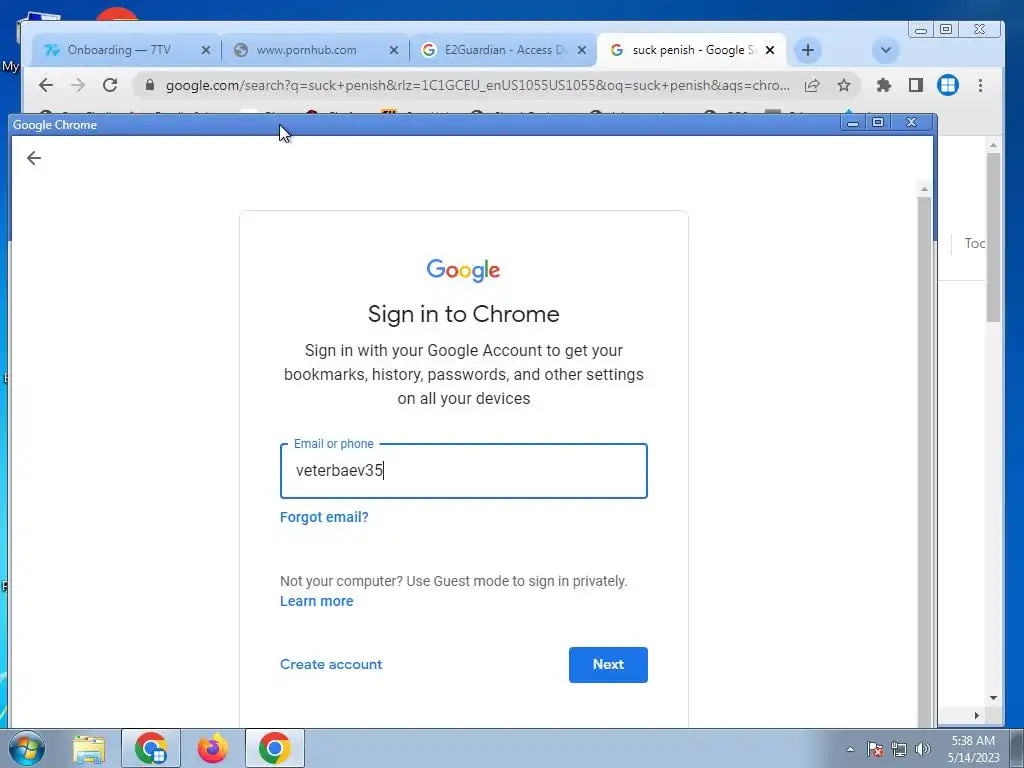The height and width of the screenshot is (768, 1024).
Task: Close the E2Guardian tab
Action: pos(582,50)
